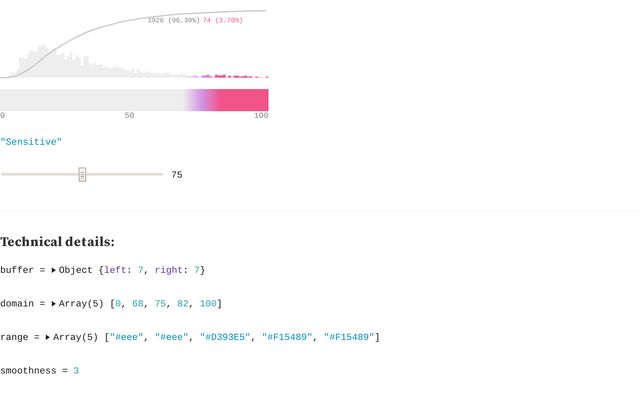Click the gray region of color bar

pyautogui.click(x=92, y=100)
